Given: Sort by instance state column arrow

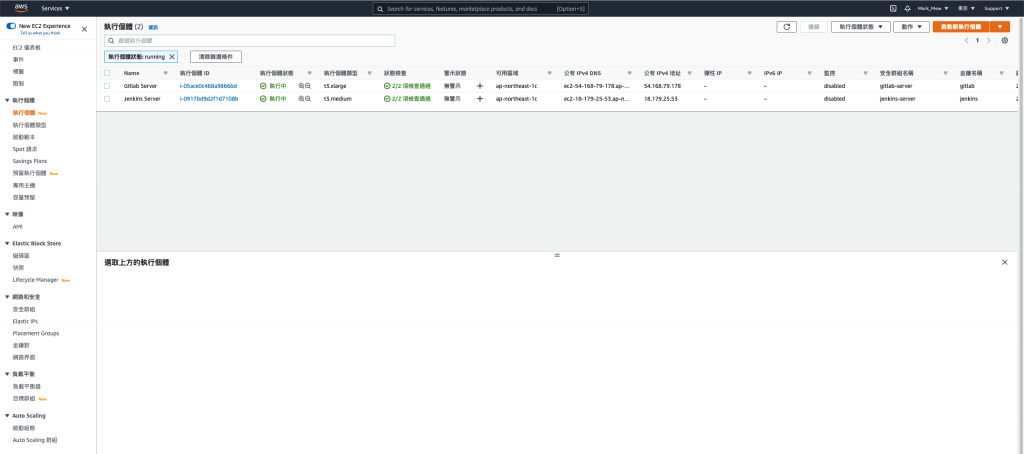Looking at the screenshot, I should pyautogui.click(x=310, y=73).
